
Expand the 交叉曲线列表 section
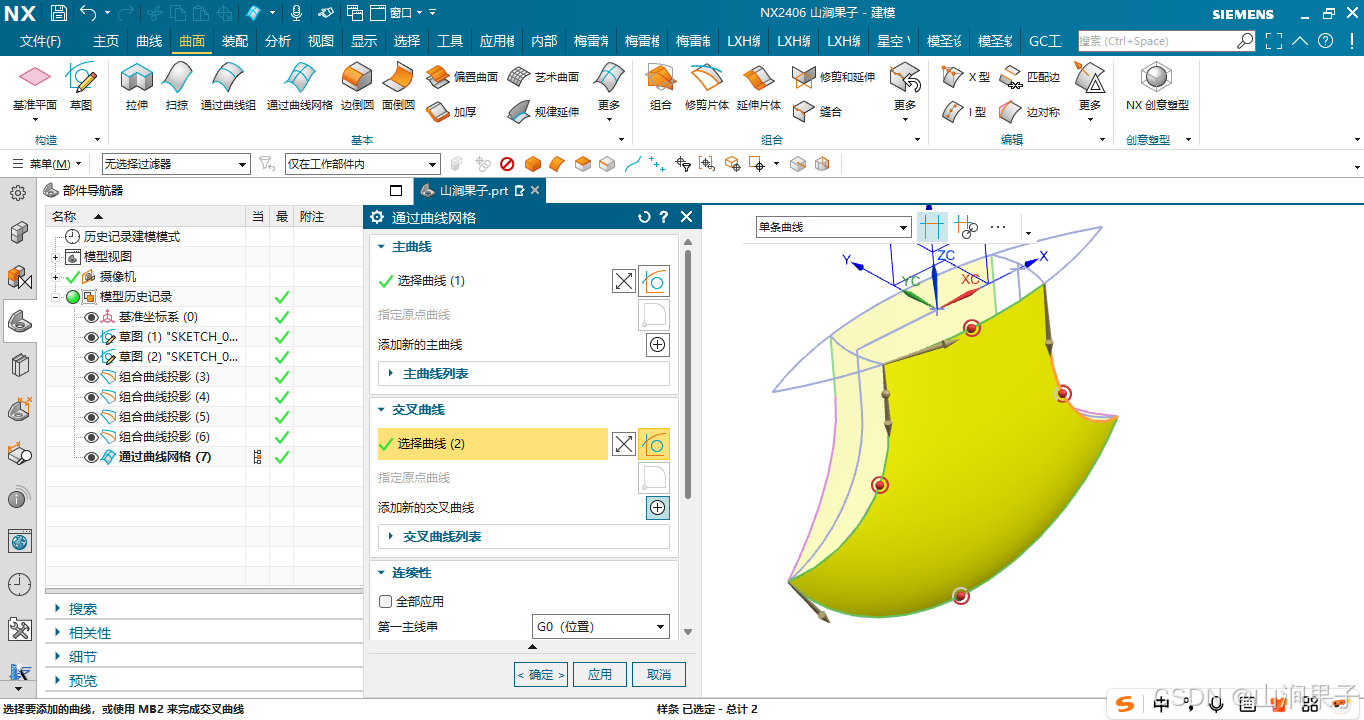[x=523, y=537]
